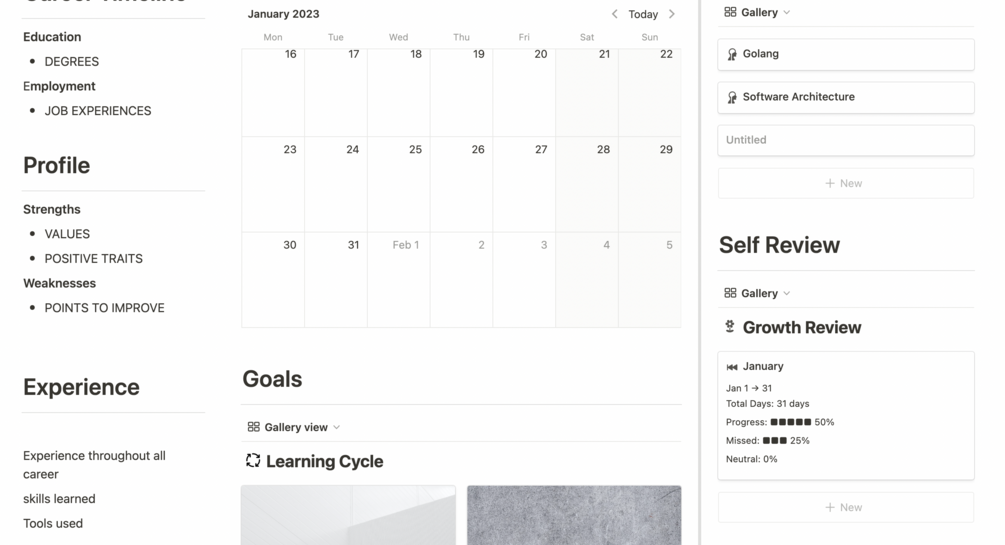
Task: Add new card below the Untitled card
Action: click(x=845, y=183)
